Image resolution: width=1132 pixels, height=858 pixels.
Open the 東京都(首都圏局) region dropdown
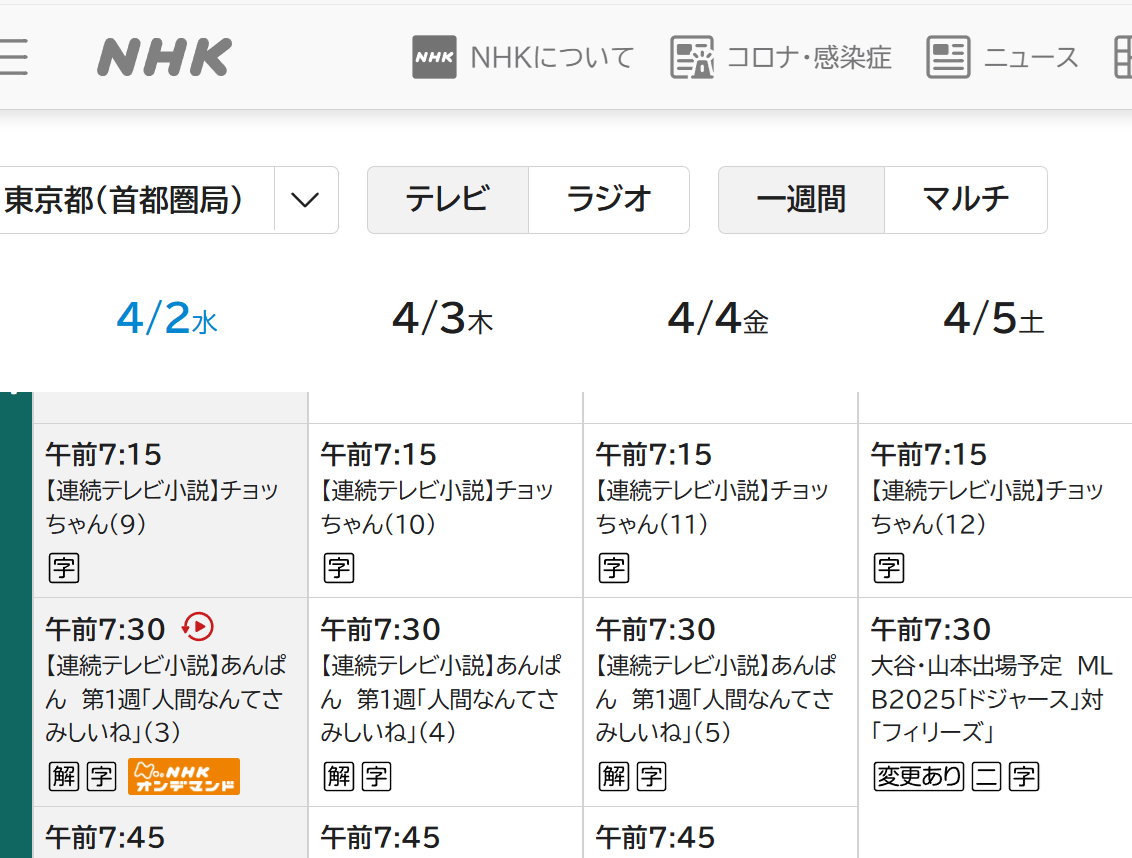[x=168, y=200]
